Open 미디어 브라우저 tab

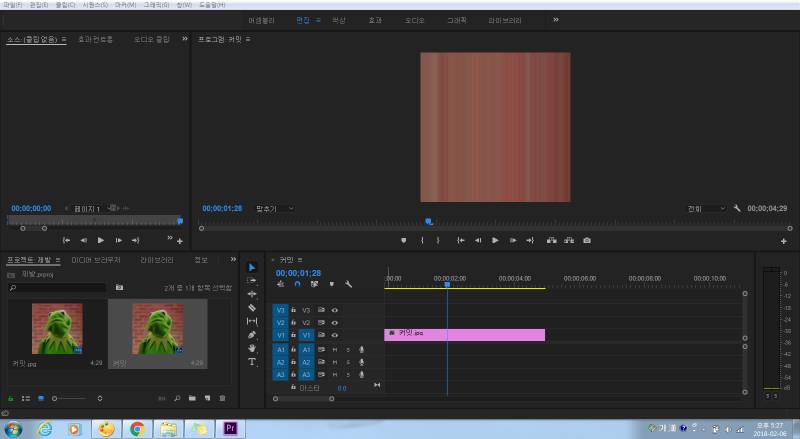point(96,260)
